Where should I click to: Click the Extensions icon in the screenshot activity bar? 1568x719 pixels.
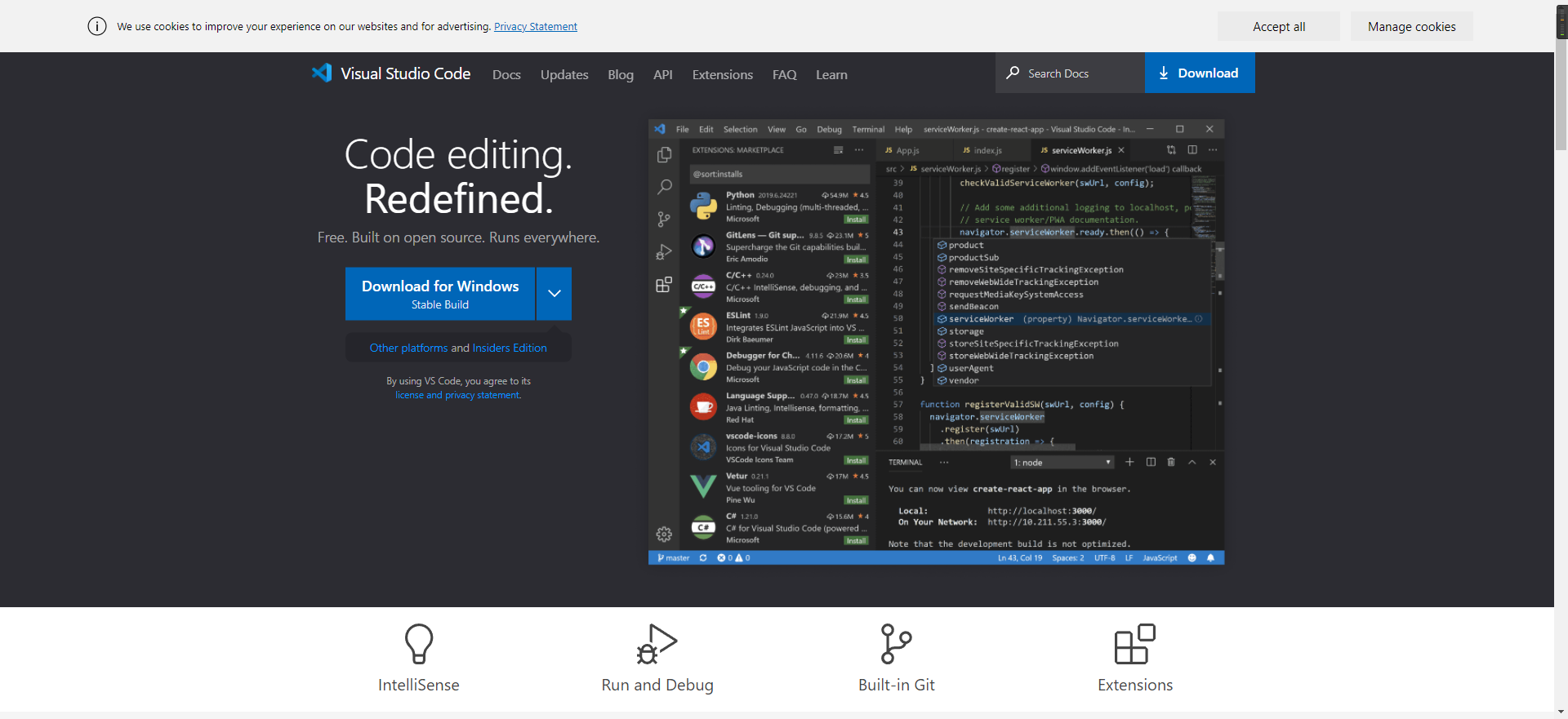click(x=664, y=284)
